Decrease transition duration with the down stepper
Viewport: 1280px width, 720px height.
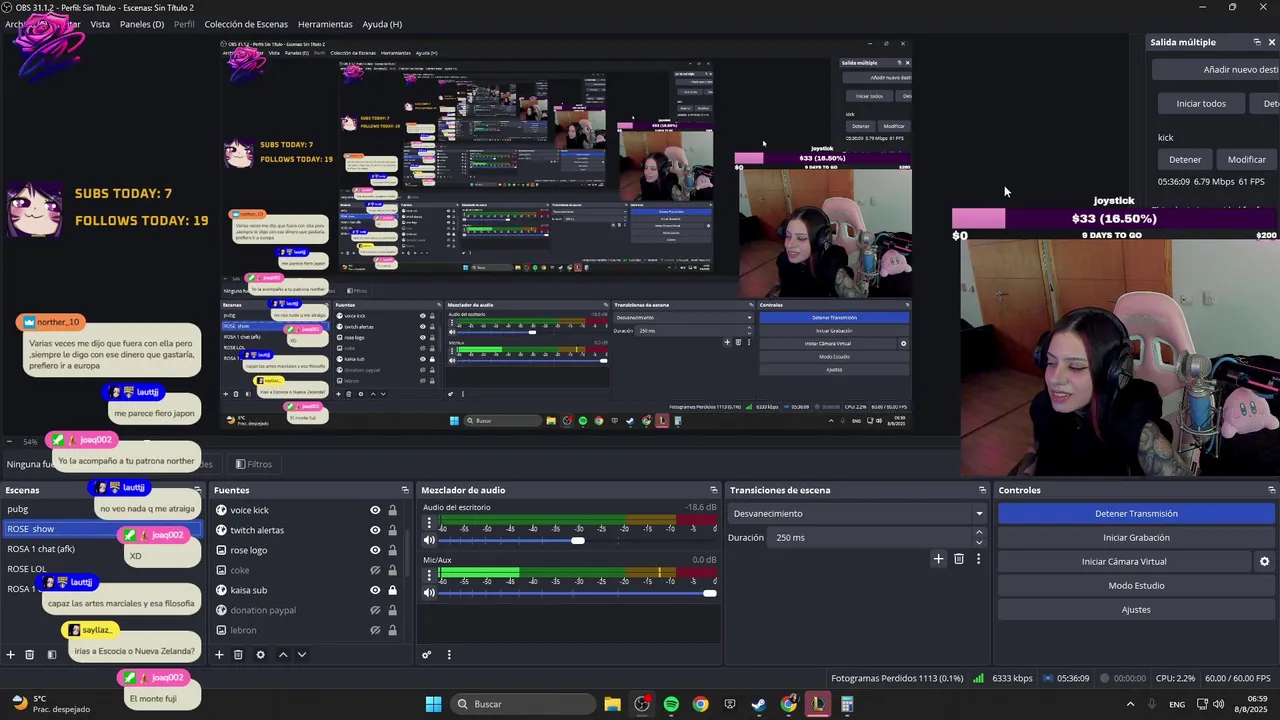(979, 542)
